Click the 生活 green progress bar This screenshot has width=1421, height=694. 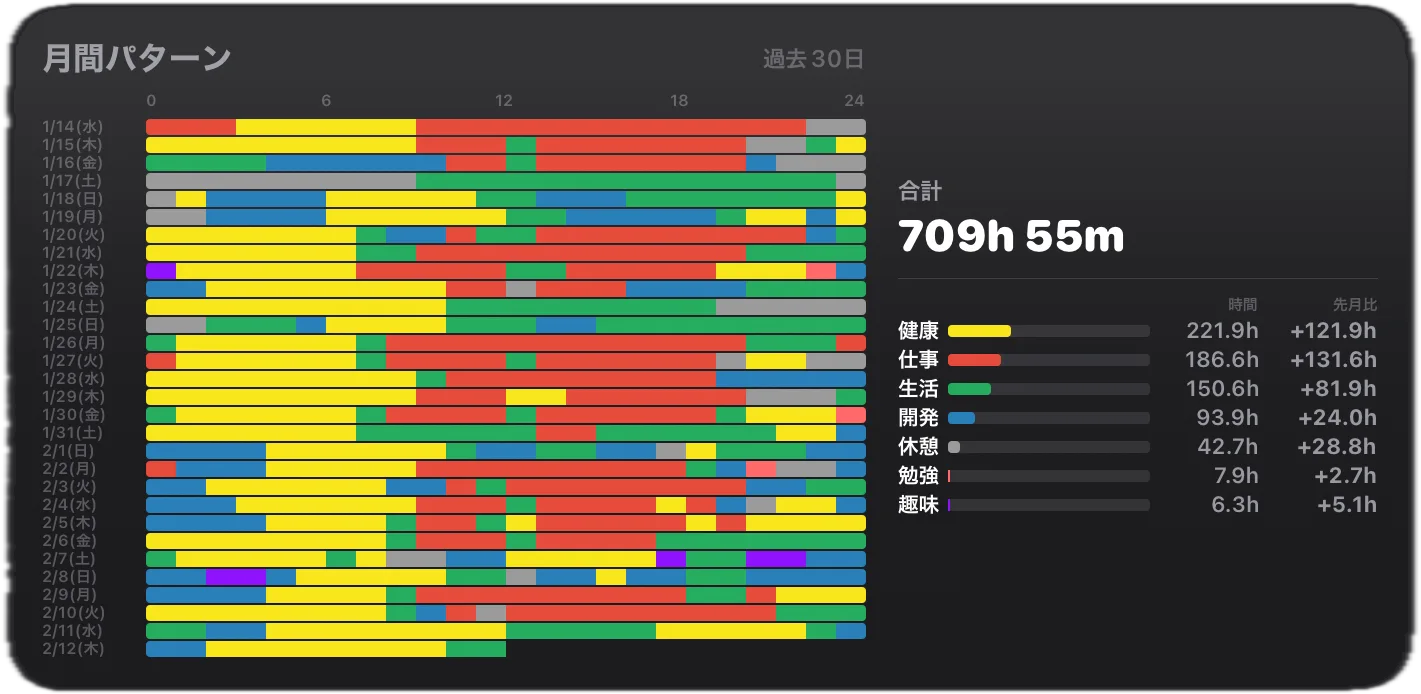click(1048, 389)
